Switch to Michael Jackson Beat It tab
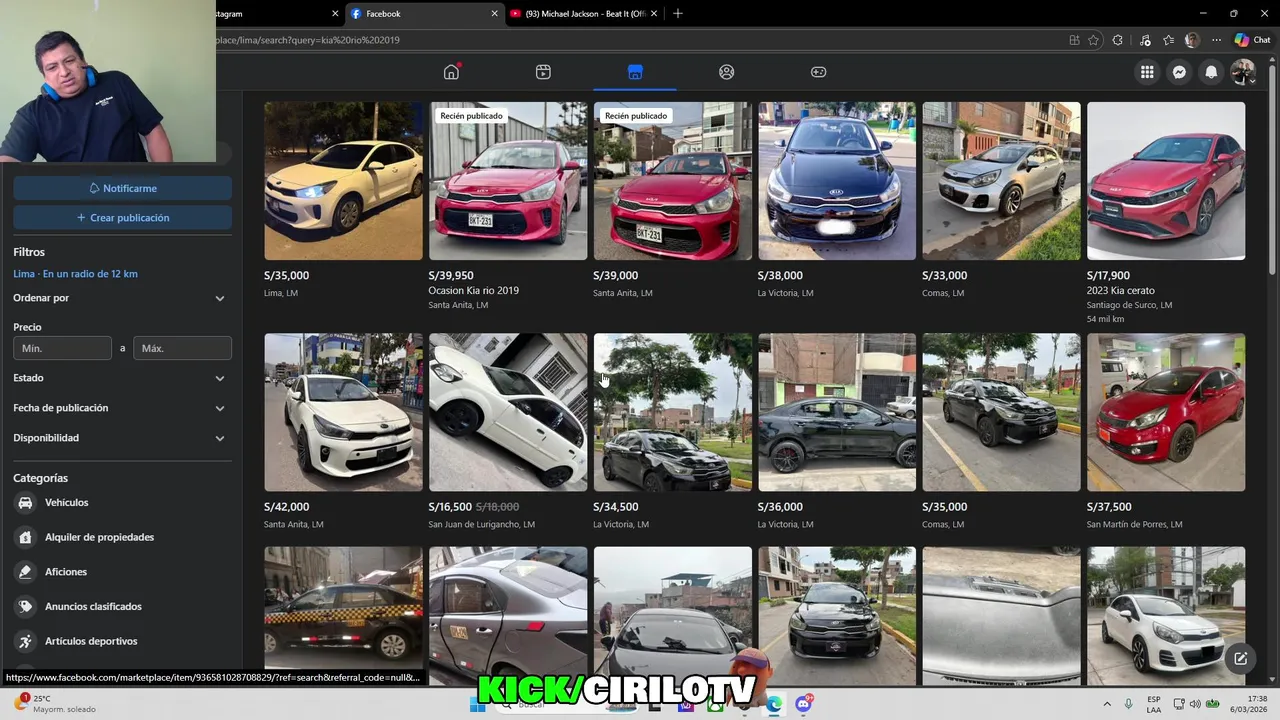This screenshot has height=720, width=1280. pos(583,14)
